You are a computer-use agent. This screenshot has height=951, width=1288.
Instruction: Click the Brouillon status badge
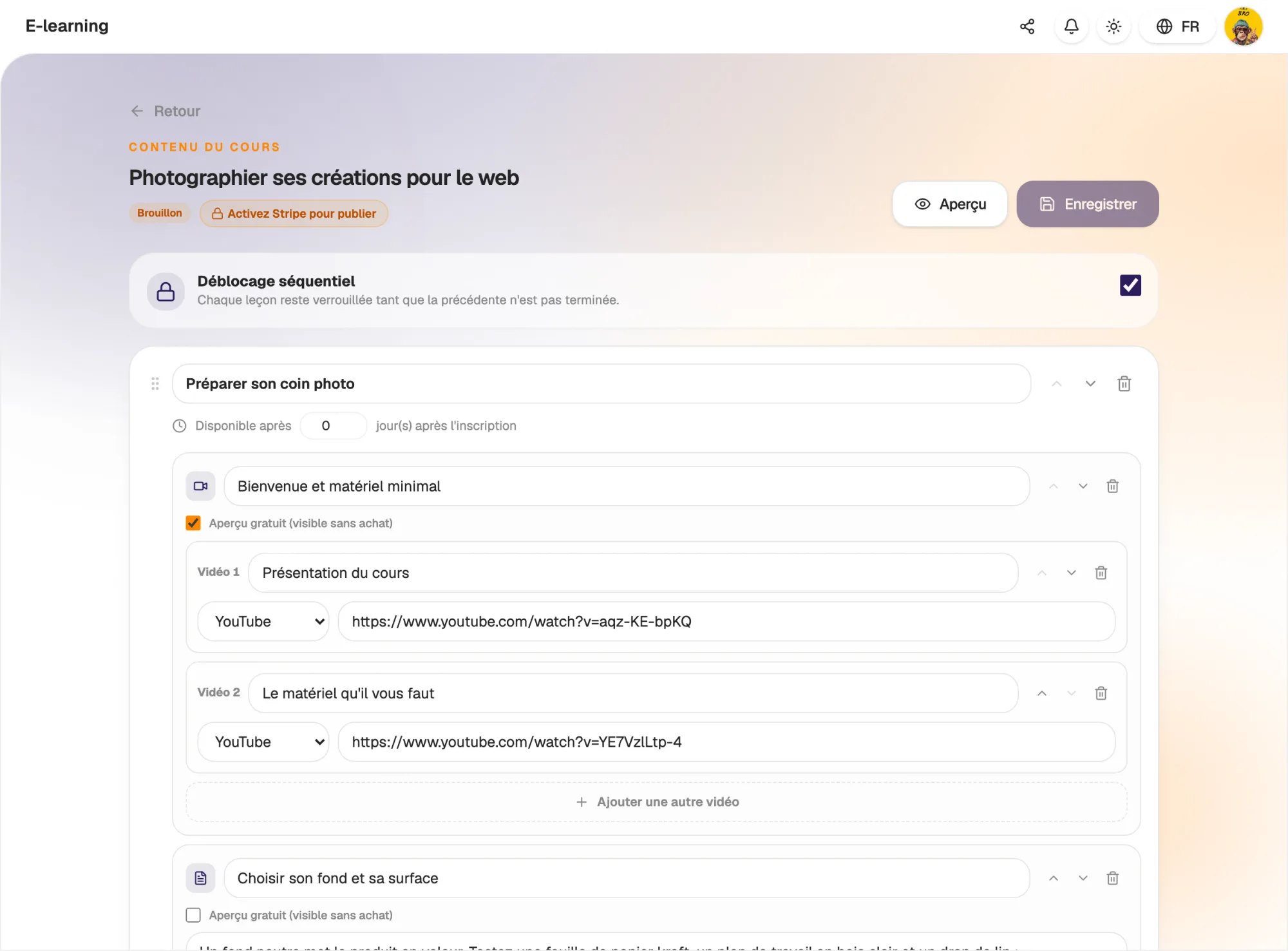(x=160, y=213)
